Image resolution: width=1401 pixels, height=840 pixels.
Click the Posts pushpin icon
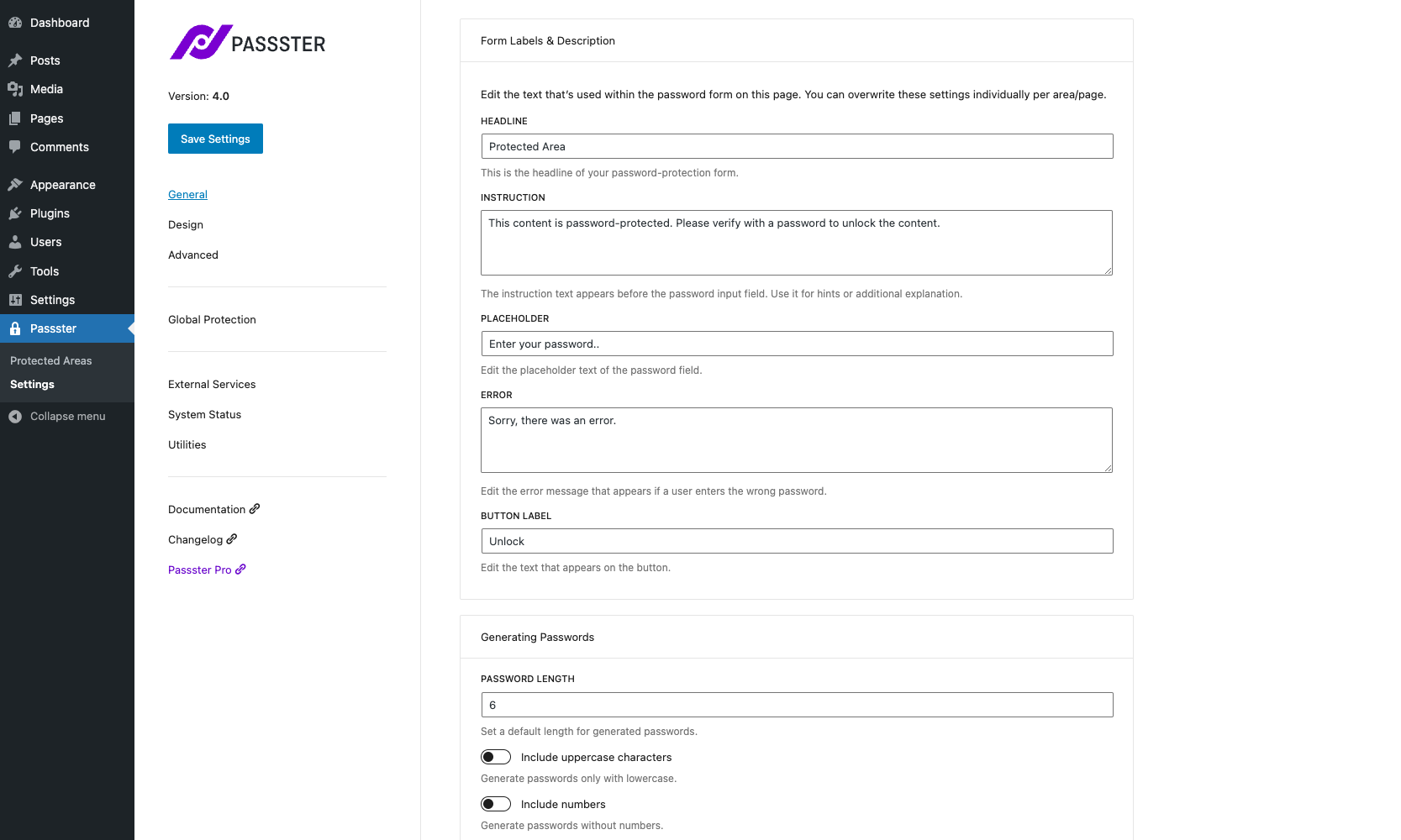pos(15,60)
